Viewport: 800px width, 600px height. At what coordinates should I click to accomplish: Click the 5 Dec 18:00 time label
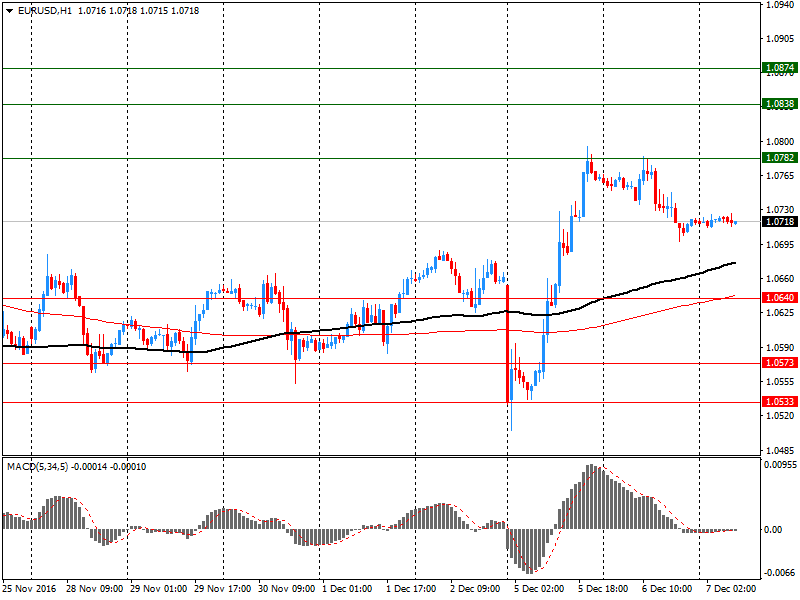[x=603, y=589]
